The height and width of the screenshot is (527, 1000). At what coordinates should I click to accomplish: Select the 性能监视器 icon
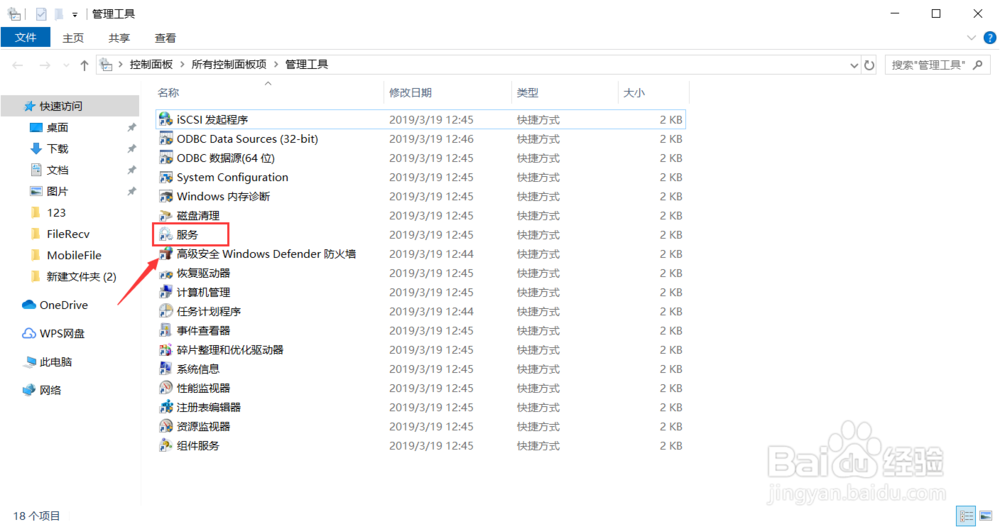166,388
